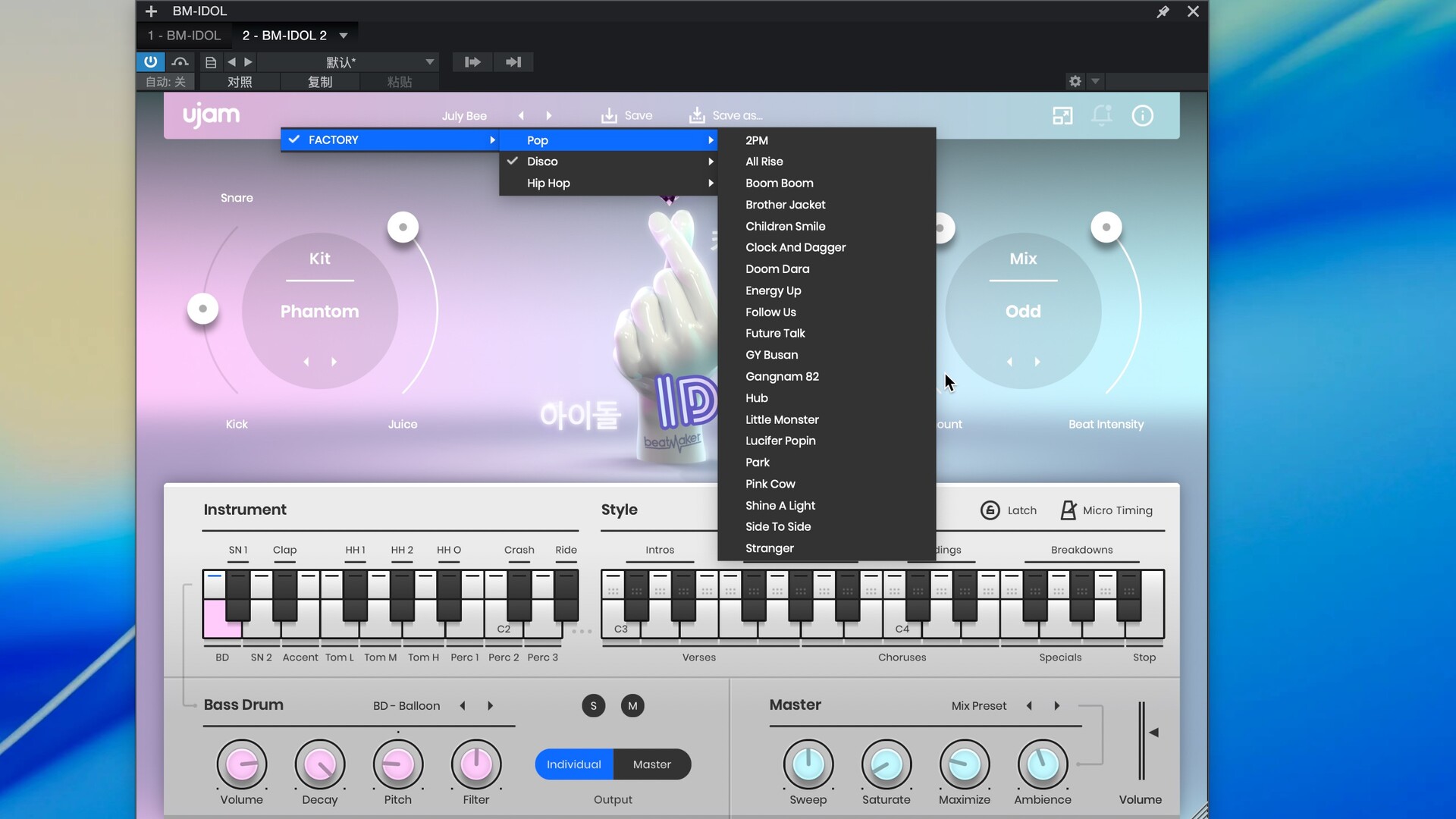Viewport: 1456px width, 819px height.
Task: Click the Bass Drum Volume knob
Action: tap(242, 764)
